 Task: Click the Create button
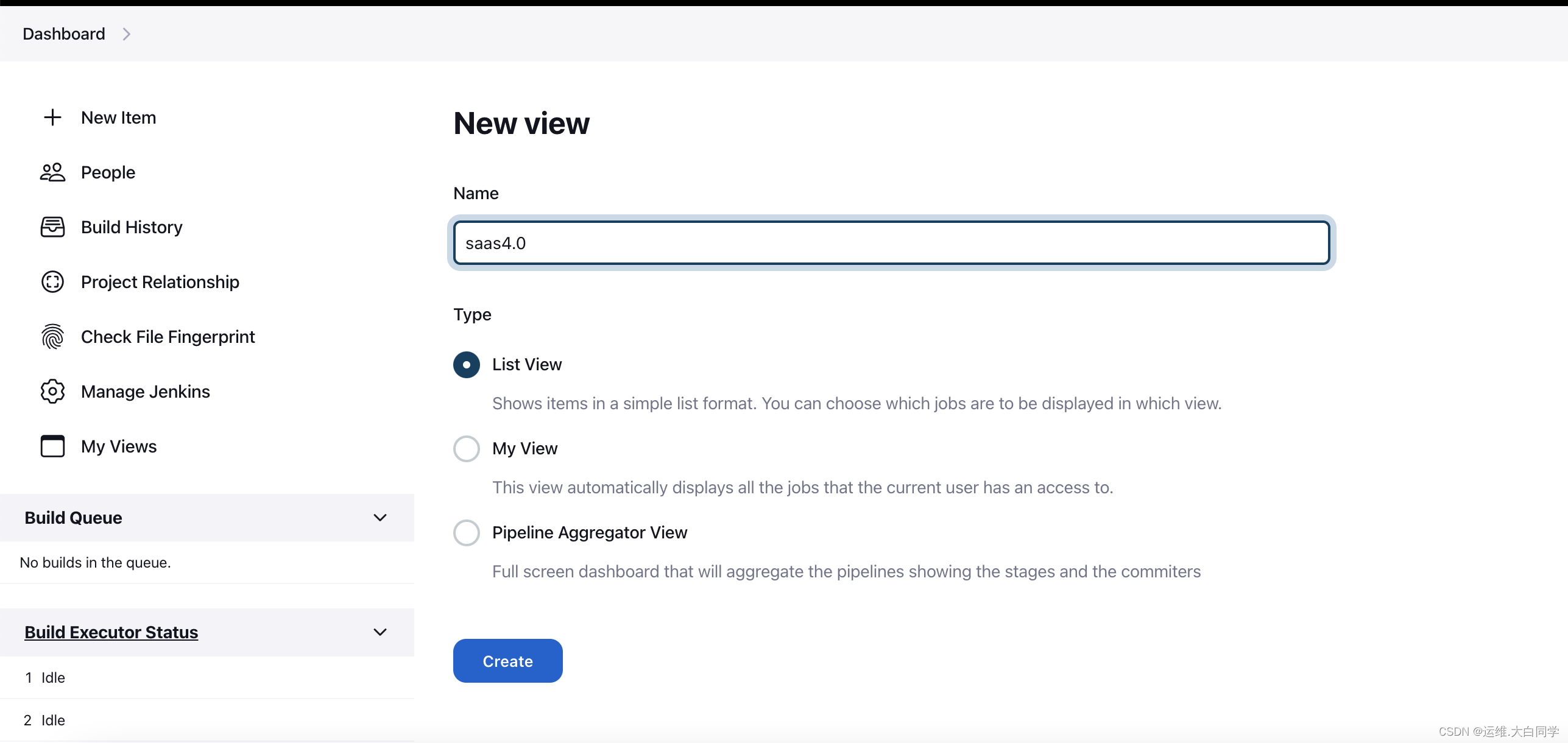pos(507,661)
